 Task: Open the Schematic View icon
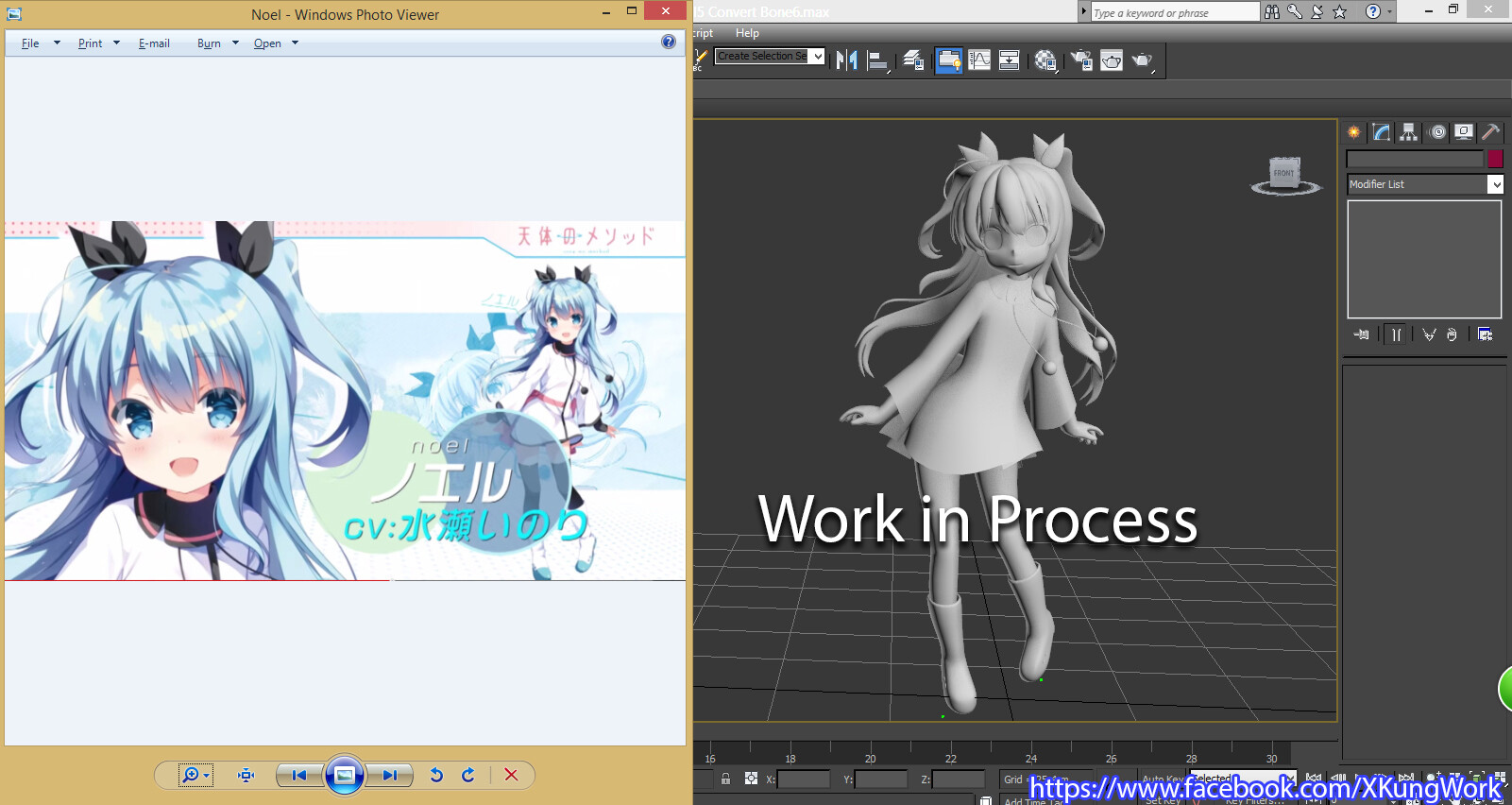tap(1010, 60)
